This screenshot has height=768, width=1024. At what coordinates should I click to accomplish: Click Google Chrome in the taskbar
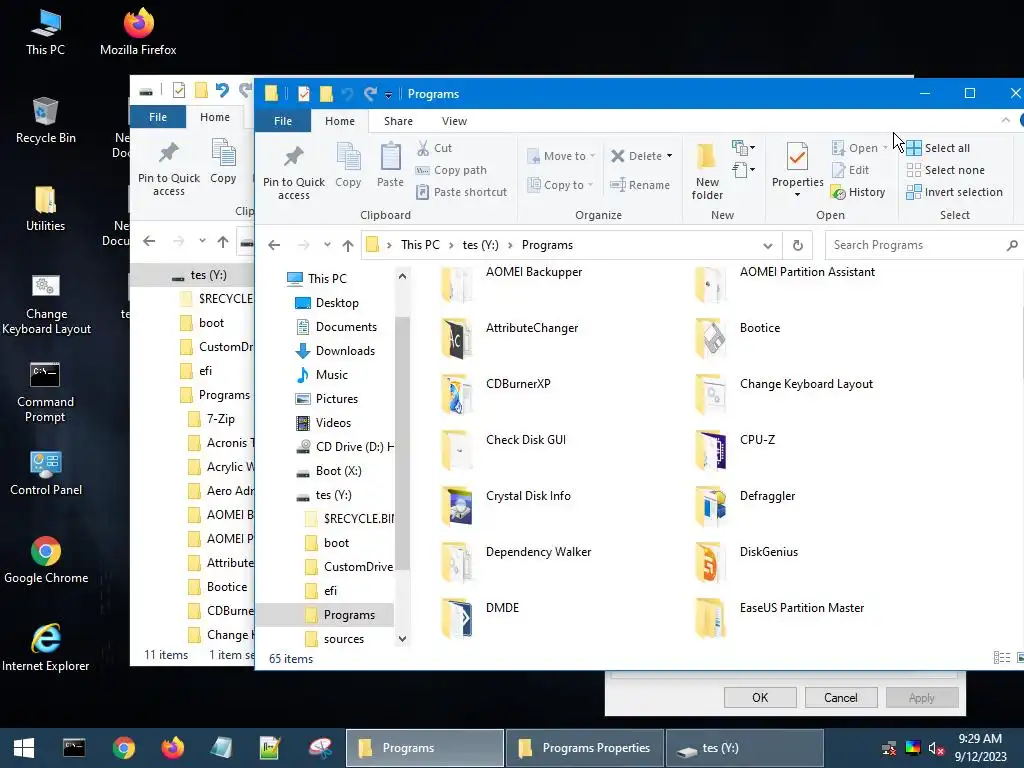(123, 748)
